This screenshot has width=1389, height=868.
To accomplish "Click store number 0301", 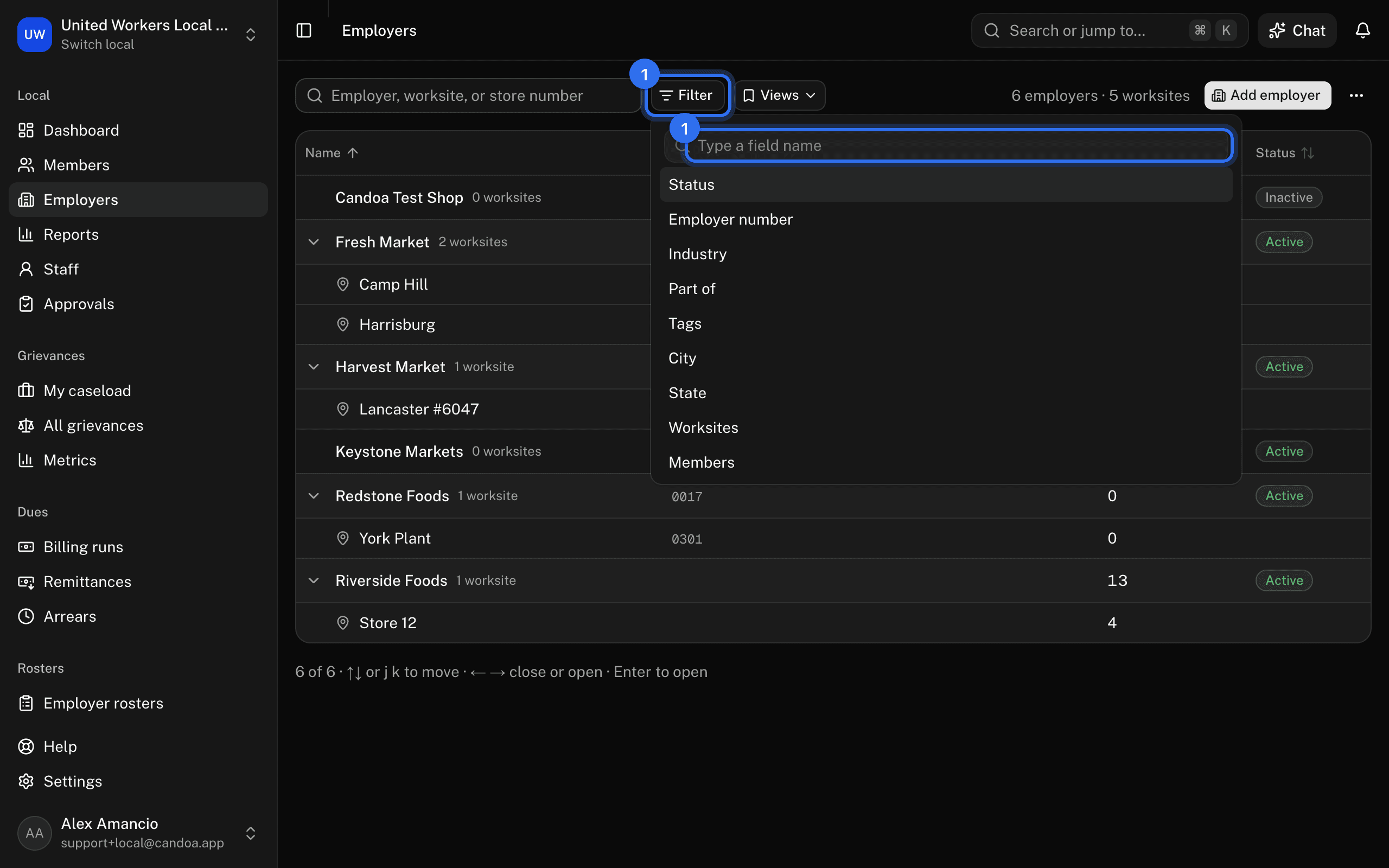I will [x=686, y=539].
